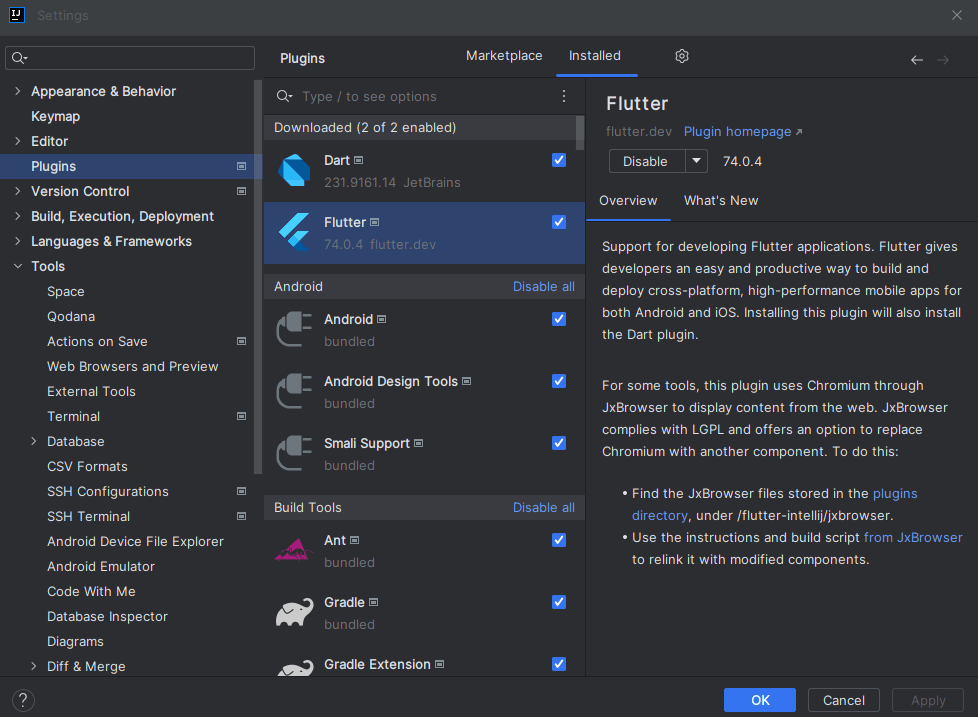Collapse the Tools section
The image size is (978, 717).
[18, 266]
